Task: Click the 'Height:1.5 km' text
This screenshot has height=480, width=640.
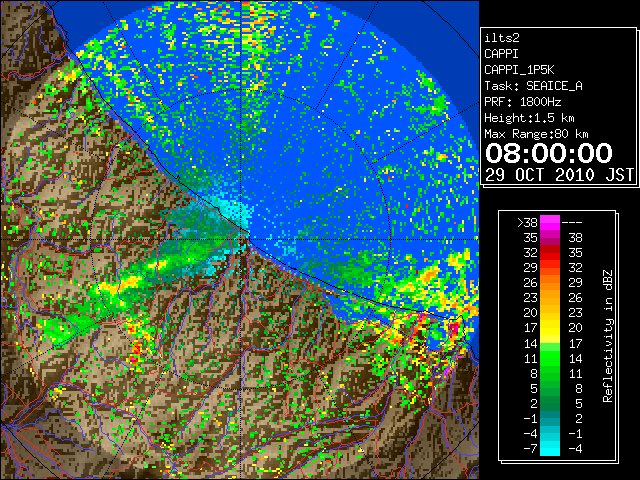Action: pos(529,118)
